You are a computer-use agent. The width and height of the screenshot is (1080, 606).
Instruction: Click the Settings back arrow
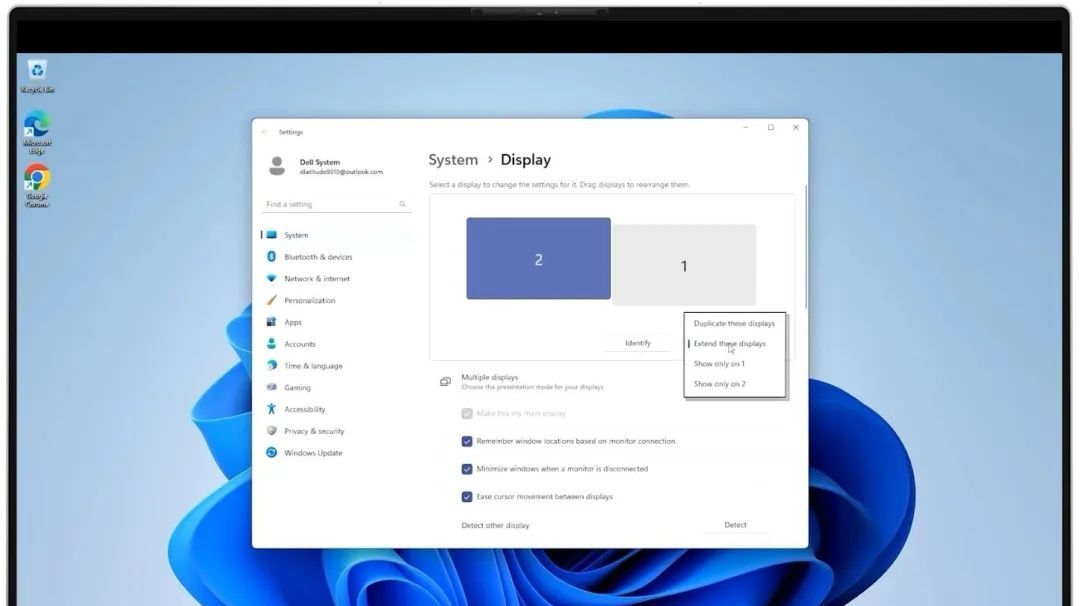coord(264,132)
